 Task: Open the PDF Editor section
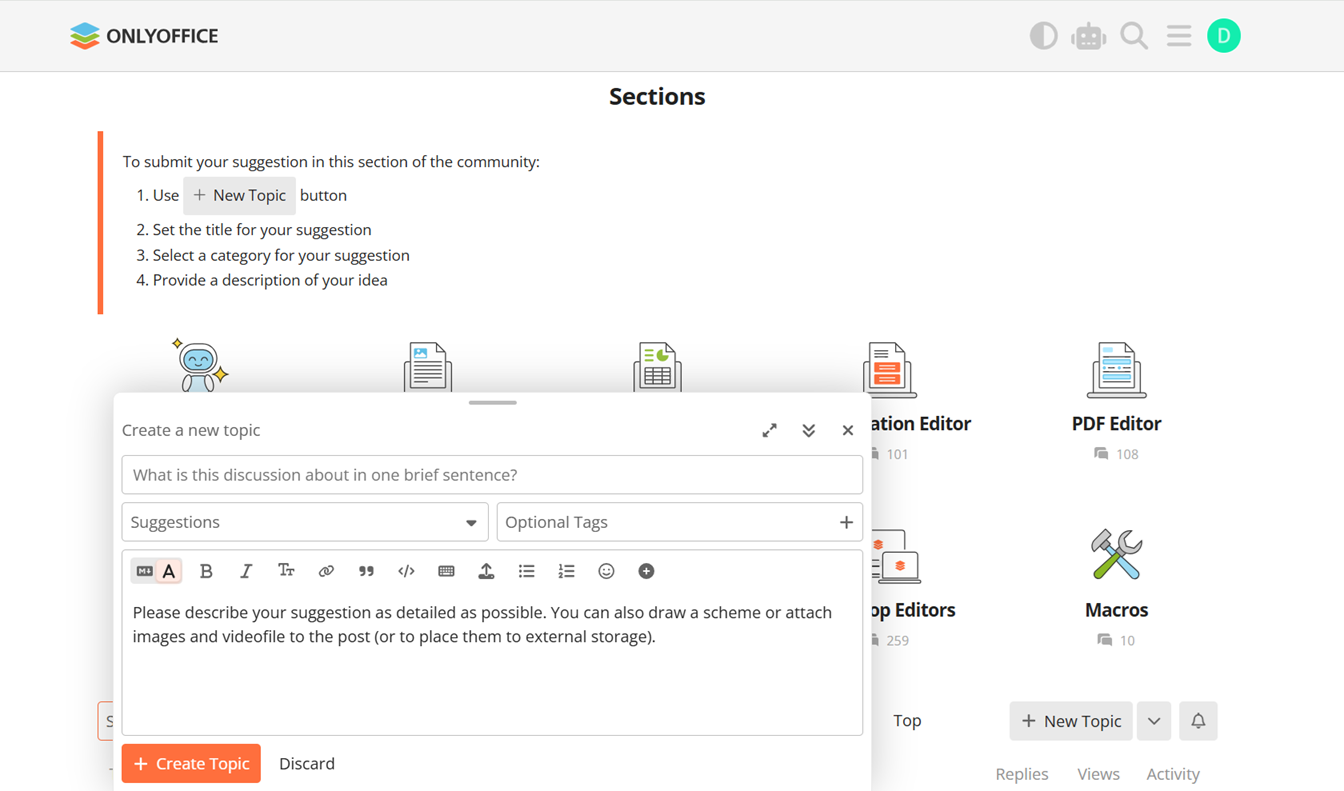pyautogui.click(x=1116, y=423)
